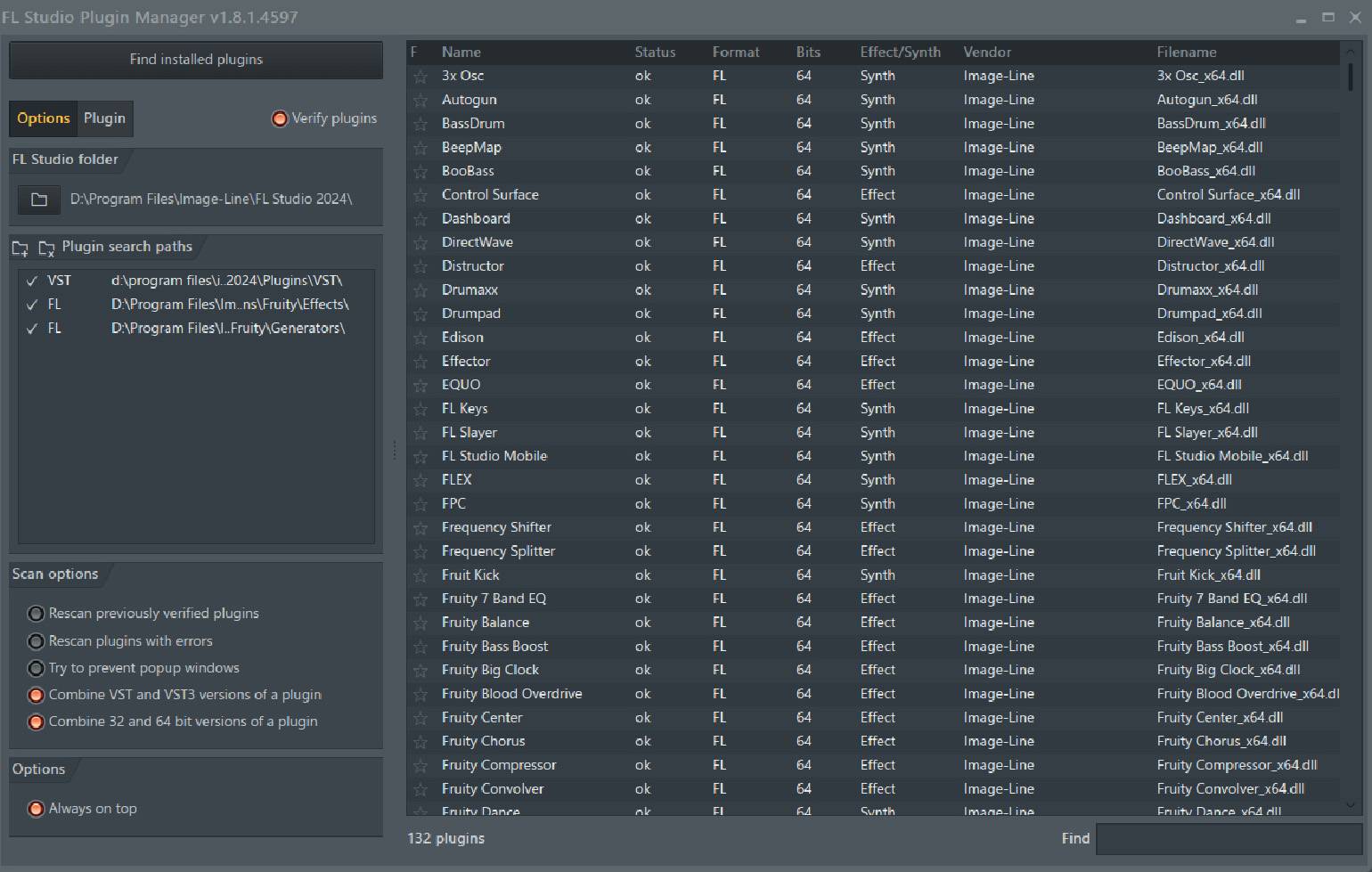Star the FLEX plugin
The image size is (1372, 872).
point(420,481)
